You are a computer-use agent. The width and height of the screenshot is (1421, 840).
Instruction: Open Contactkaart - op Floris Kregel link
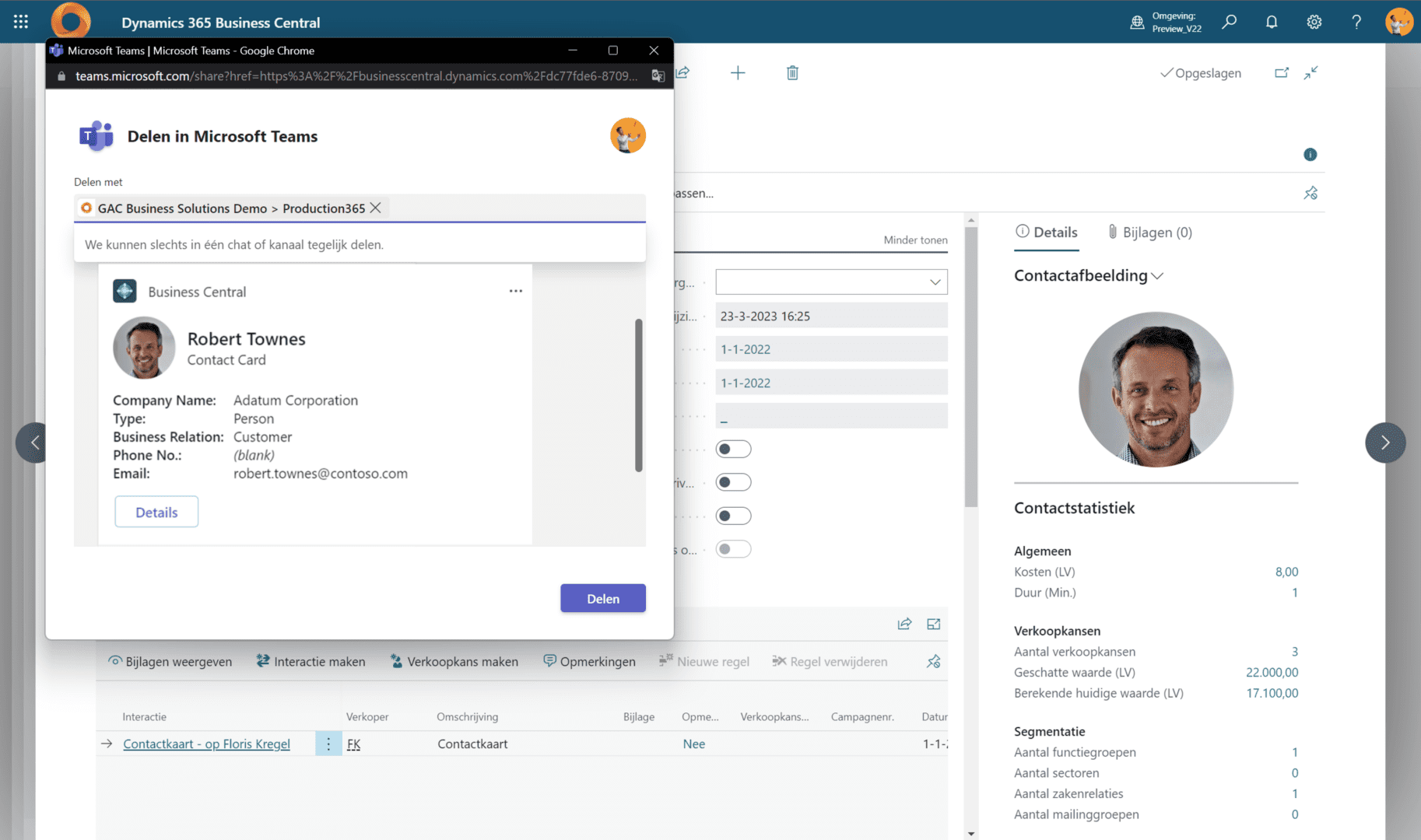coord(206,744)
